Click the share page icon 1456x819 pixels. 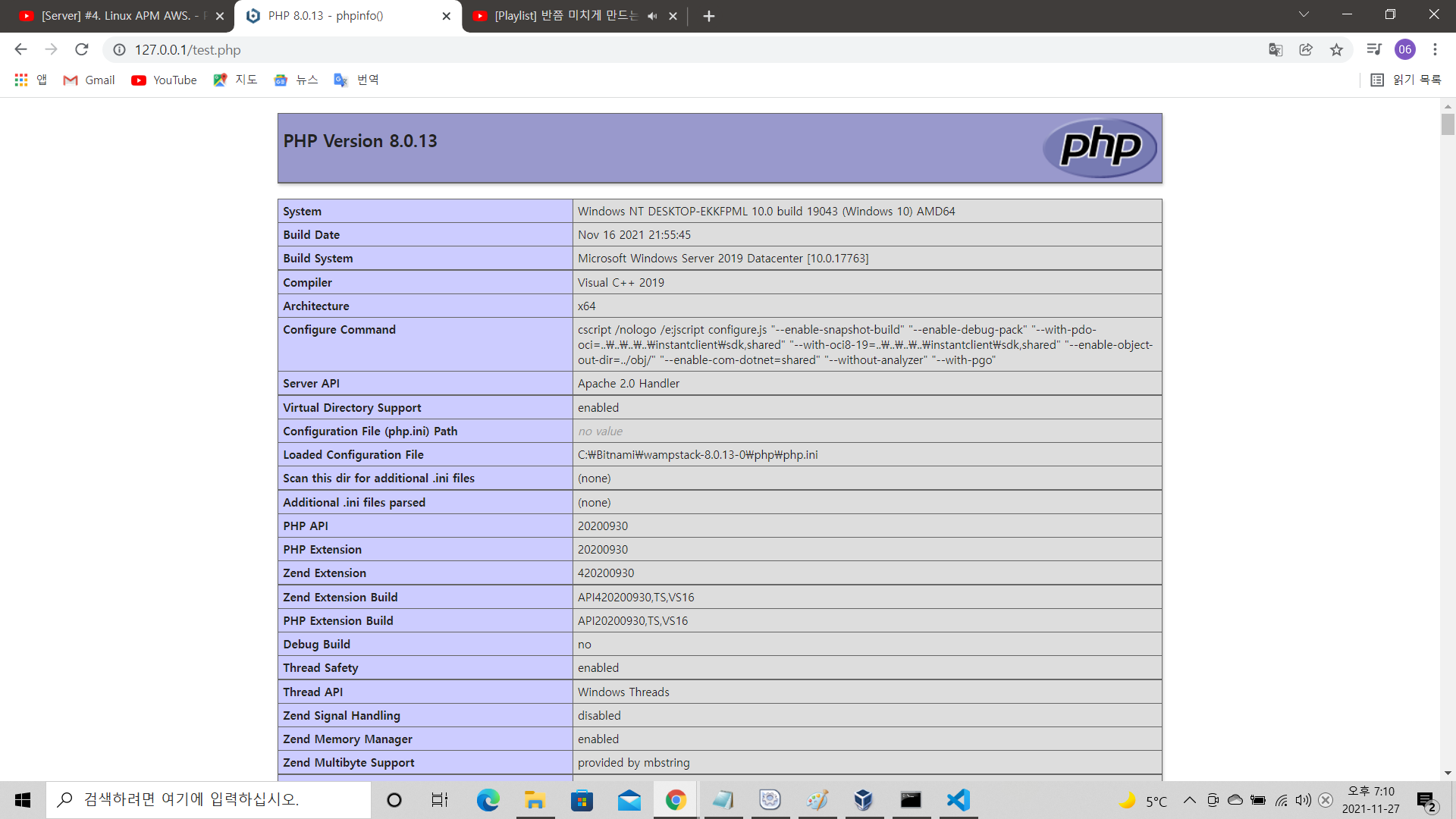pyautogui.click(x=1306, y=49)
